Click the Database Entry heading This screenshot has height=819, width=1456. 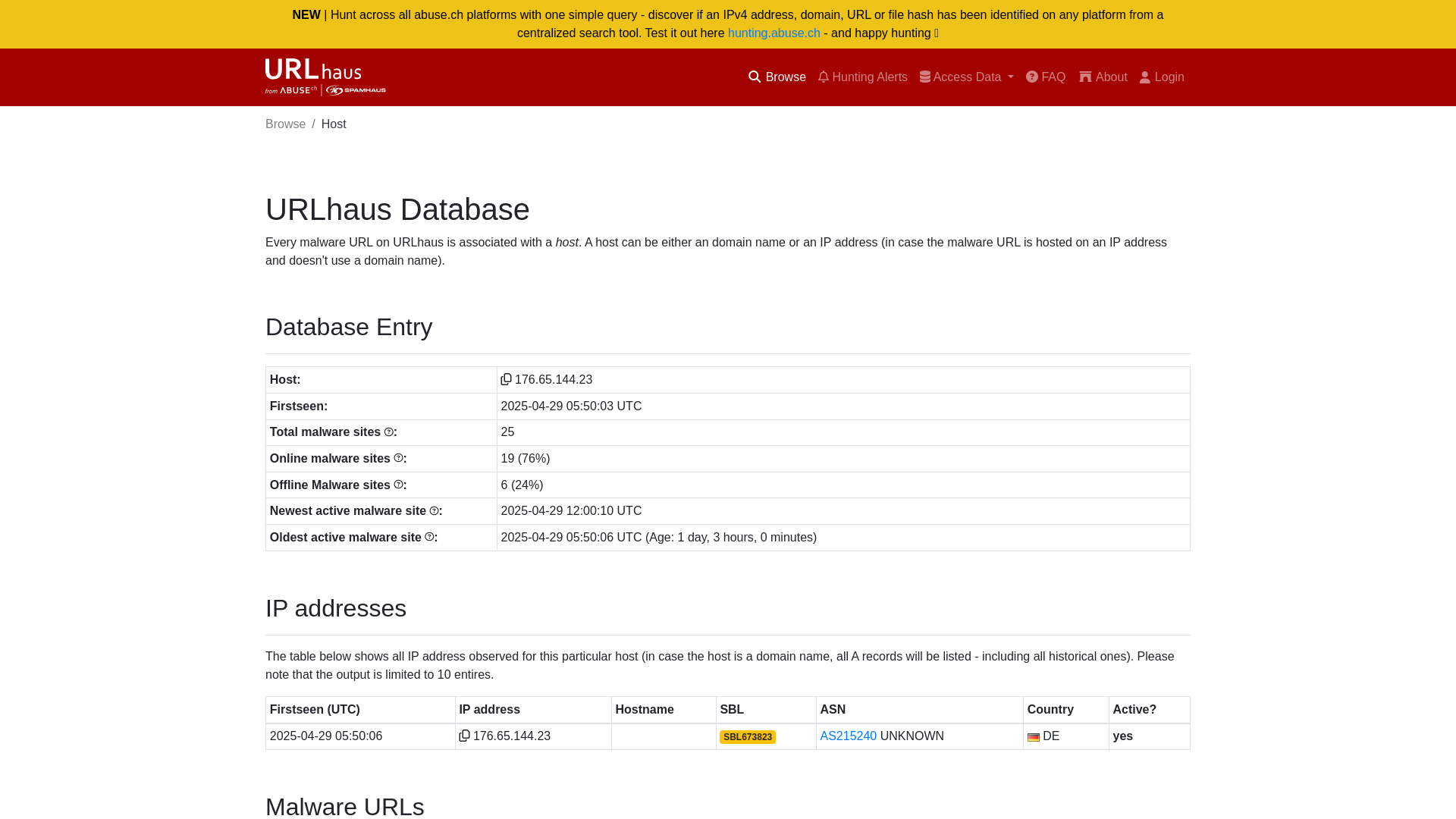tap(349, 328)
